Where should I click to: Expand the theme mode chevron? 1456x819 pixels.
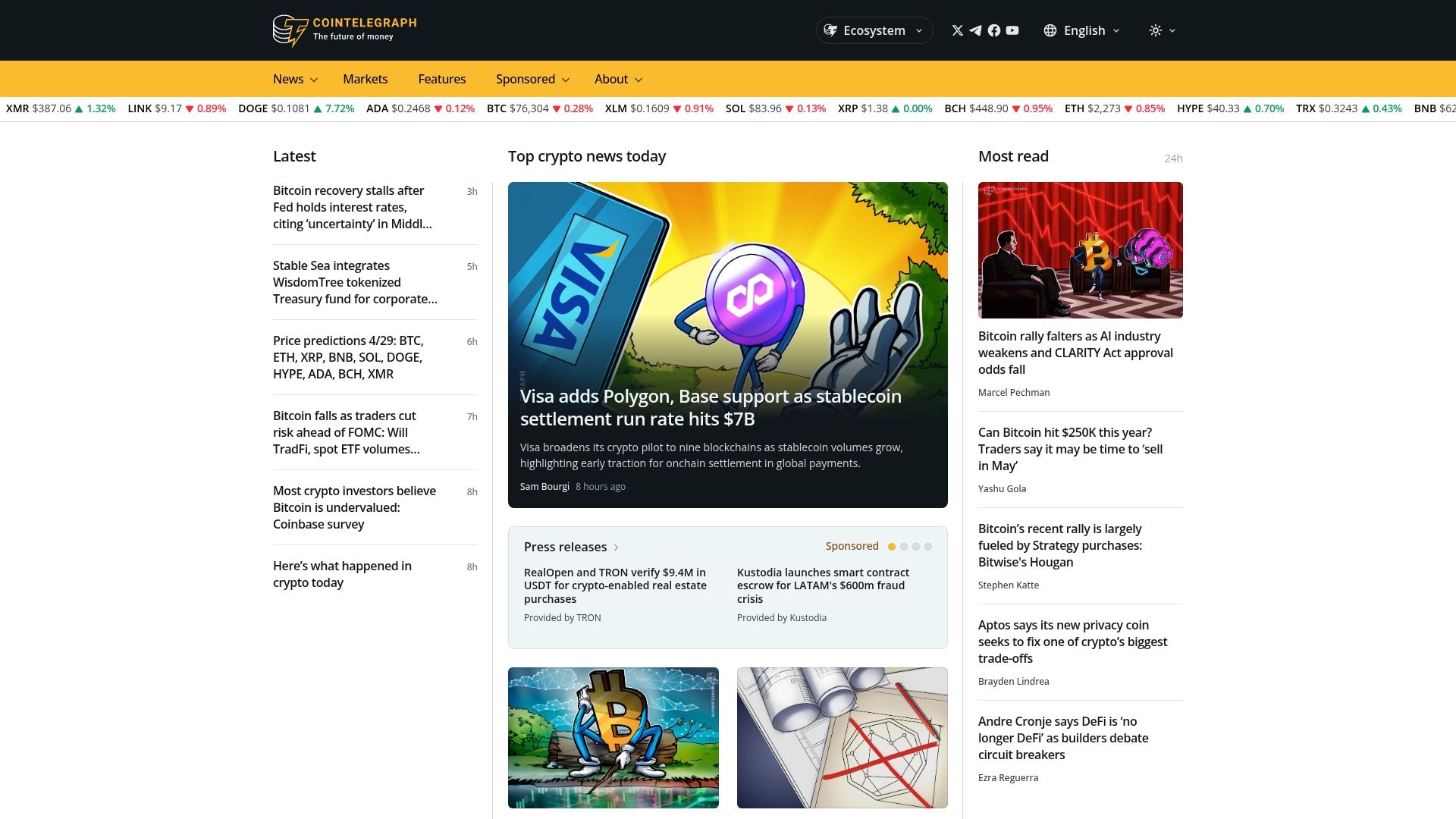coord(1172,30)
